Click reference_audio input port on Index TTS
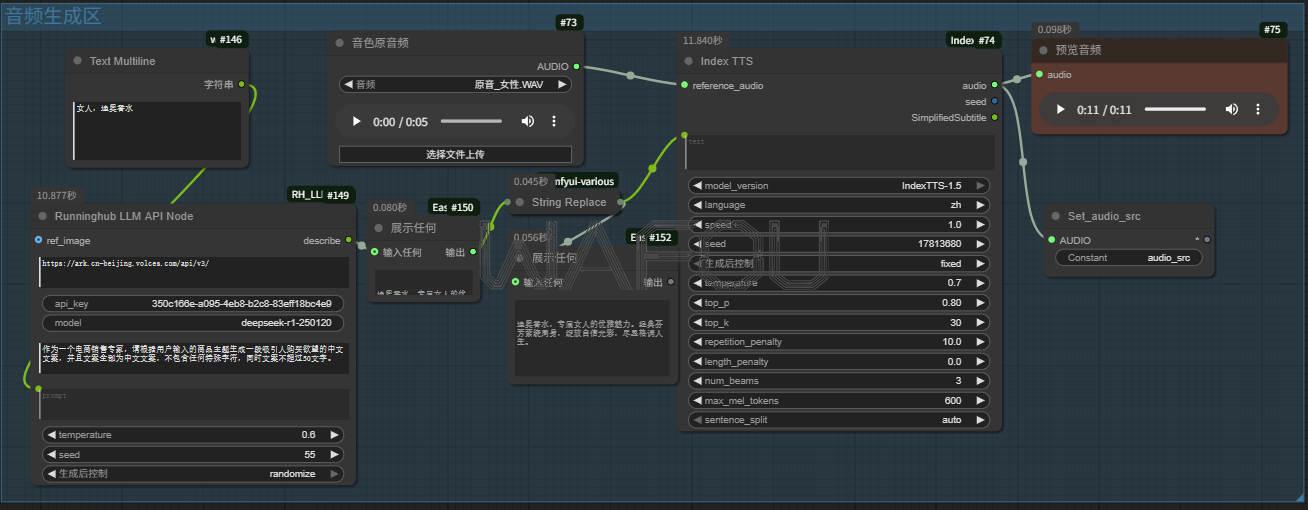 click(x=684, y=85)
